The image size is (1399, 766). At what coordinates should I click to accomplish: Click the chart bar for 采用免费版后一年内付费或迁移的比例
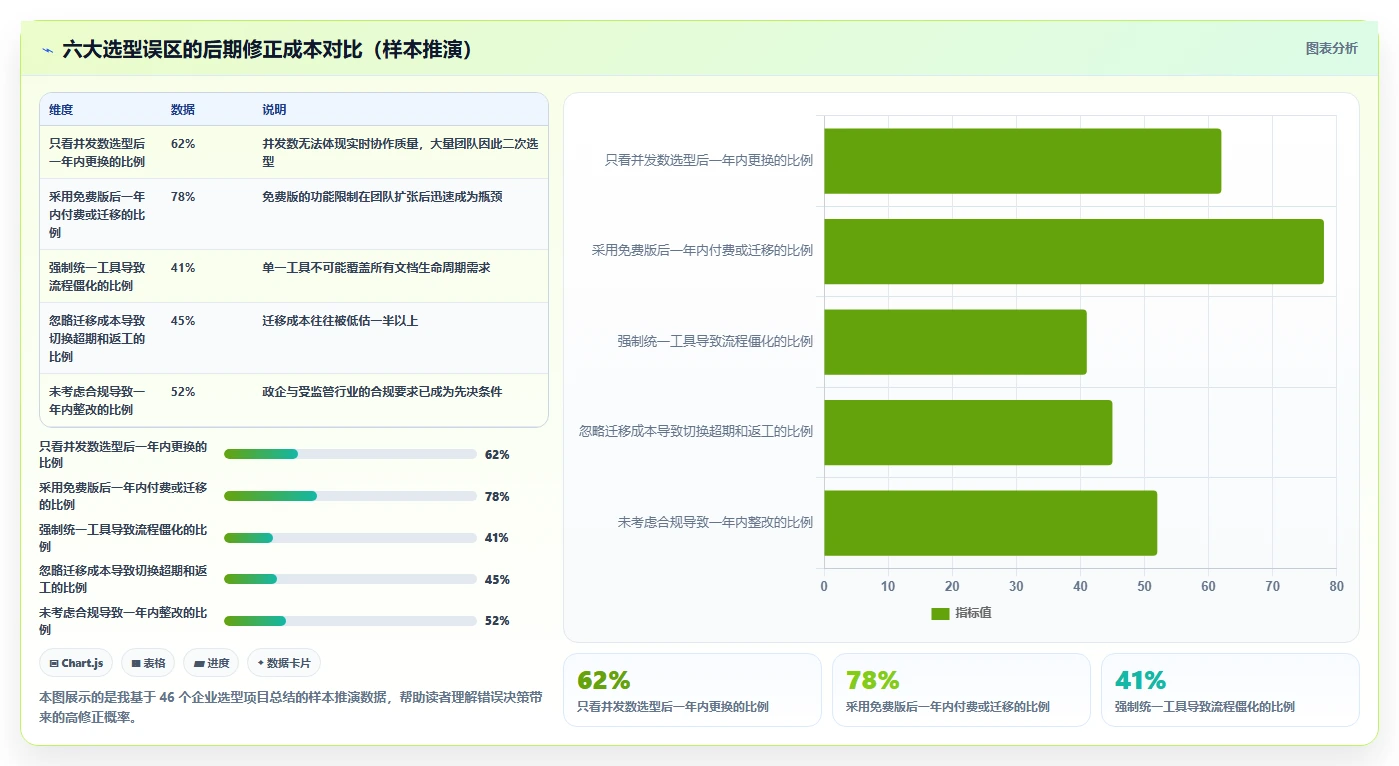(1074, 251)
